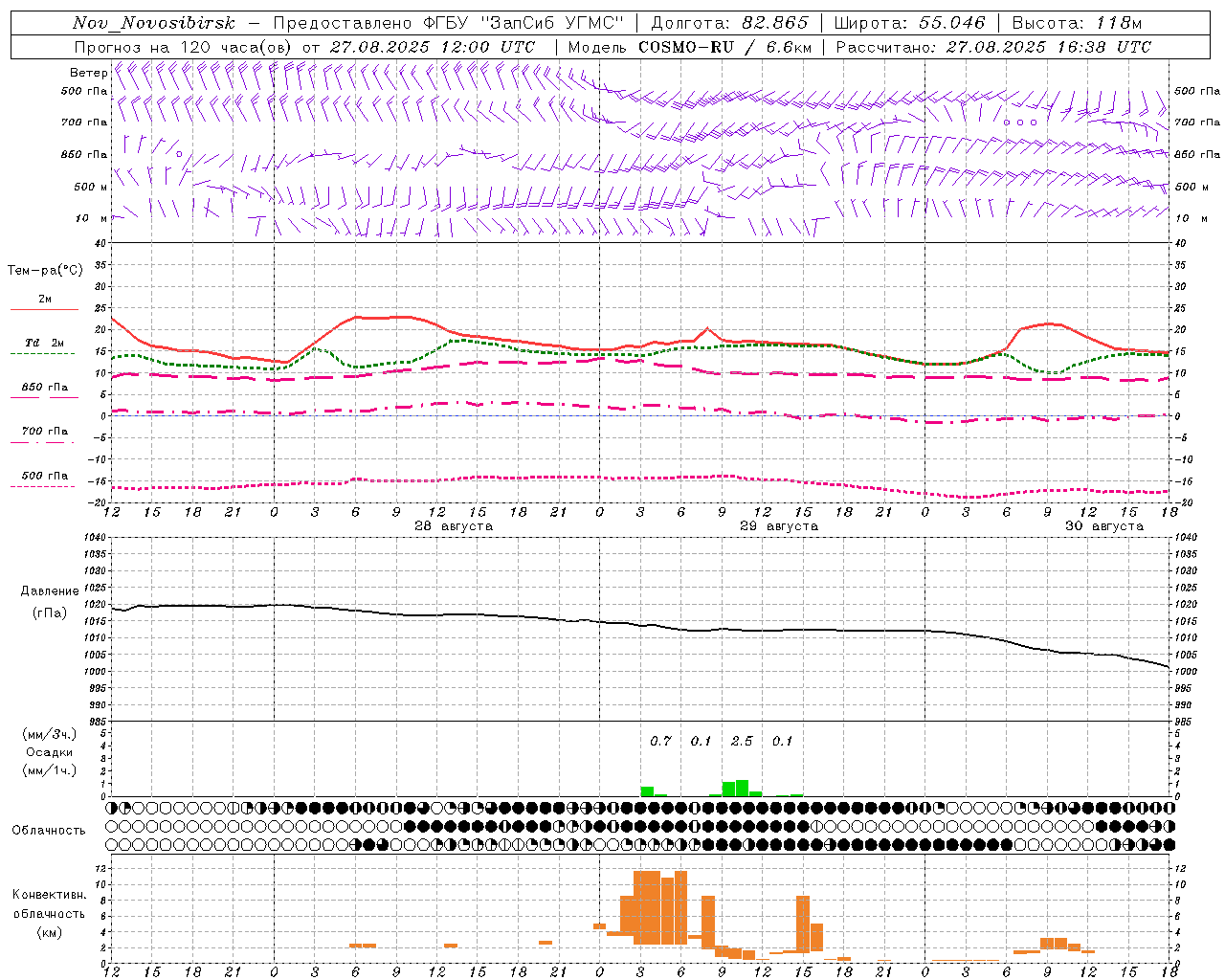Click the (км) unit under облачность
Screen dimensions: 1225x980
(x=50, y=932)
